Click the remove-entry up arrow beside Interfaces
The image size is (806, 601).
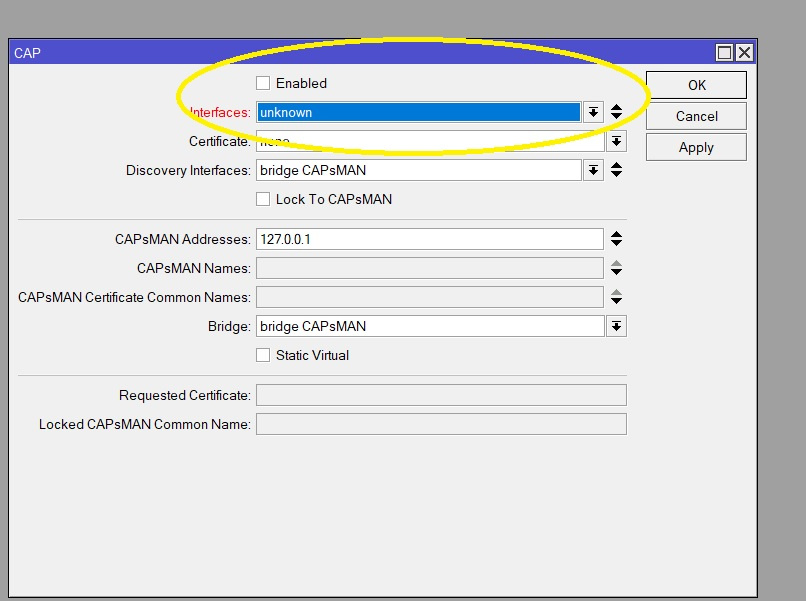coord(616,107)
